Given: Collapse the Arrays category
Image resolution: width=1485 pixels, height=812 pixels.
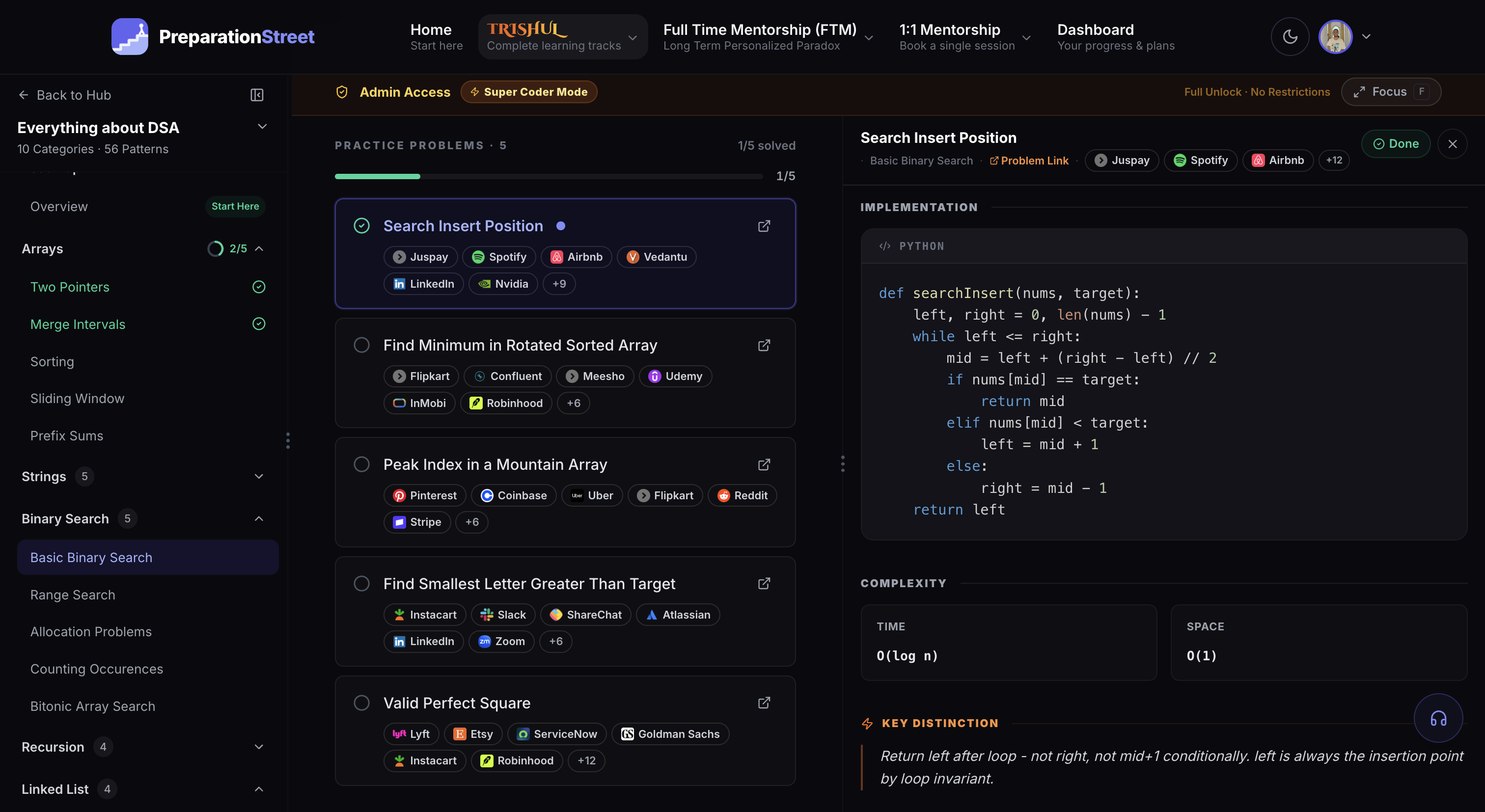Looking at the screenshot, I should click(x=259, y=248).
